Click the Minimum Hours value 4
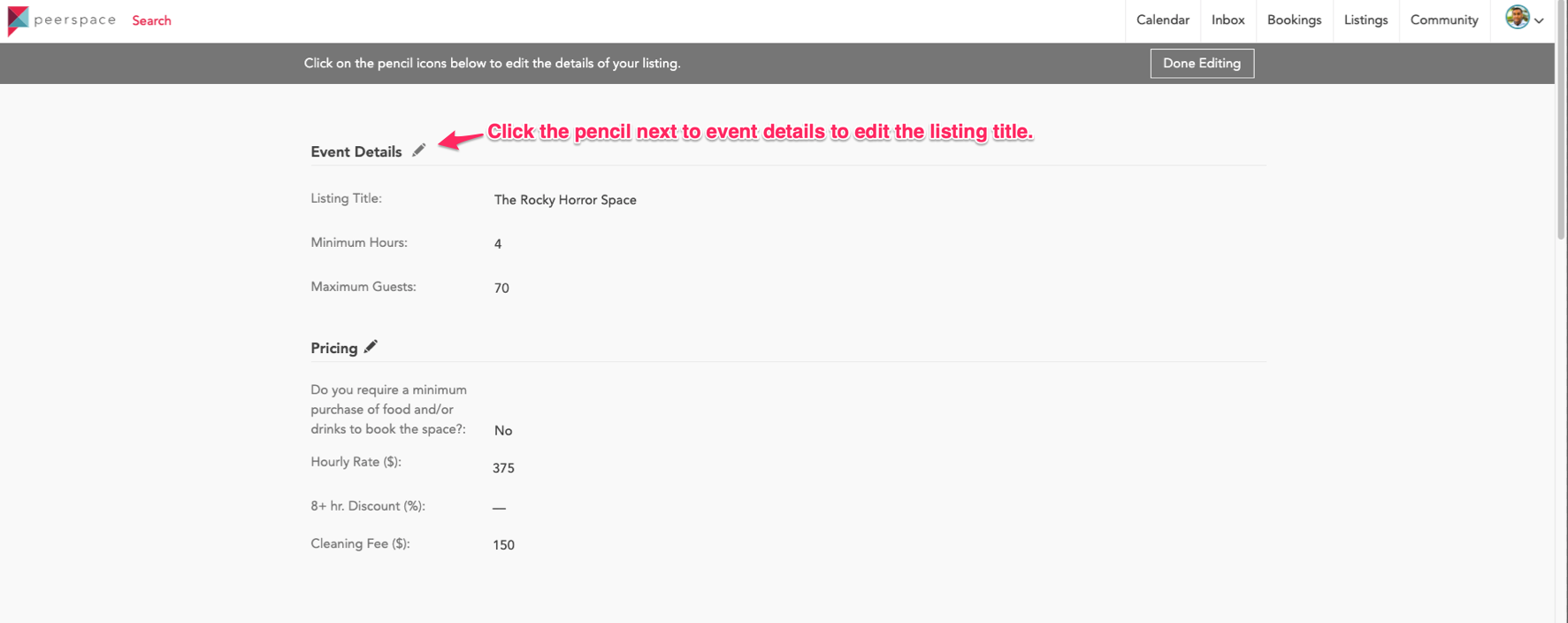Viewport: 1568px width, 623px height. (498, 244)
